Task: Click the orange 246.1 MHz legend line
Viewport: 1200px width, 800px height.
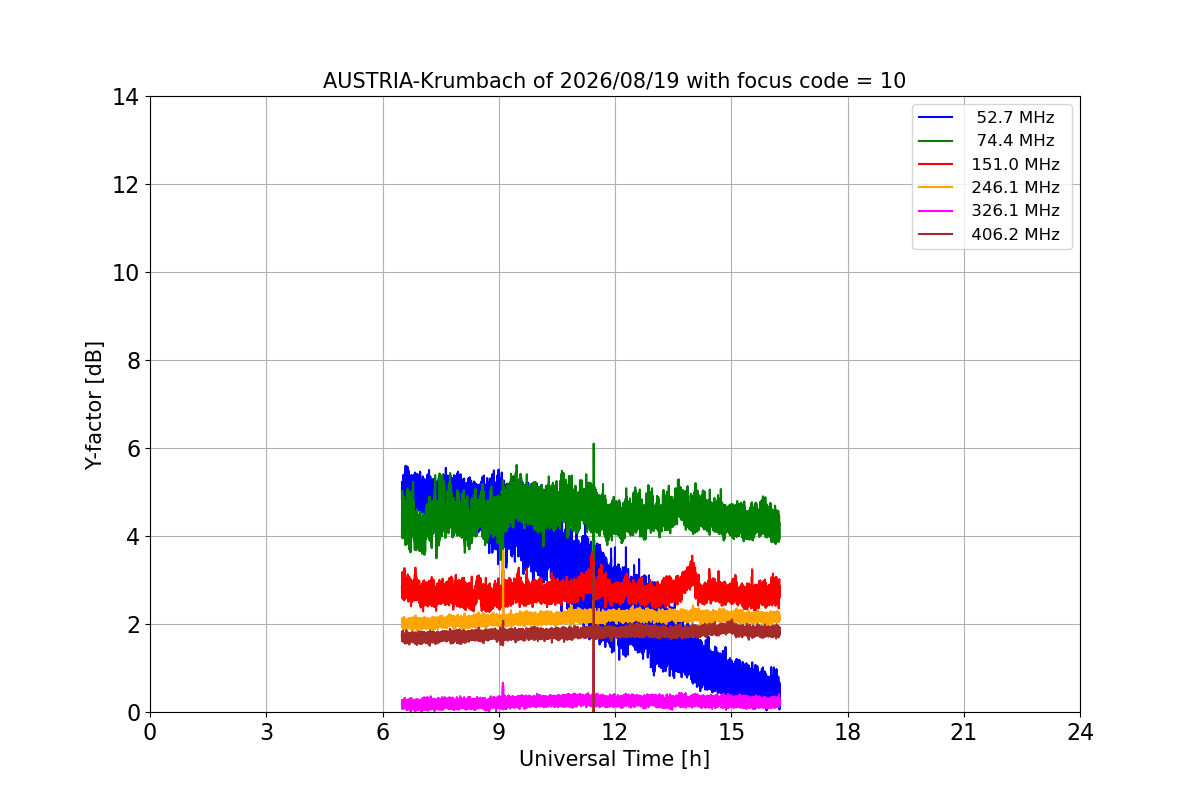Action: (936, 188)
